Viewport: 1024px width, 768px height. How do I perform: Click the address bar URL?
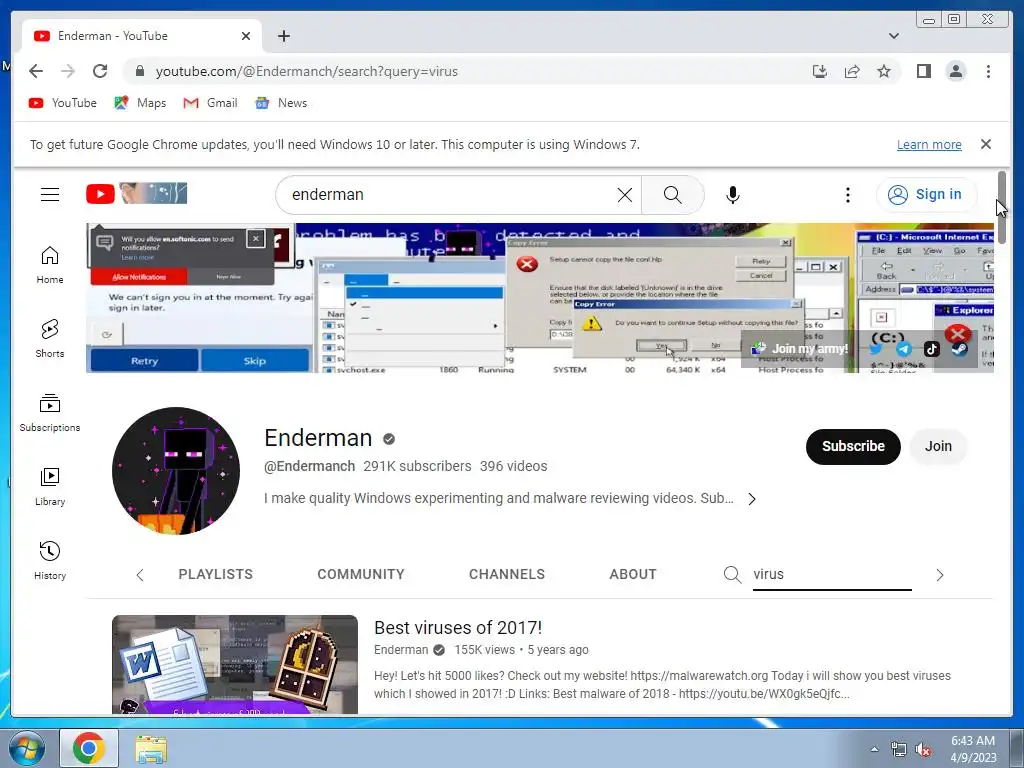(306, 71)
